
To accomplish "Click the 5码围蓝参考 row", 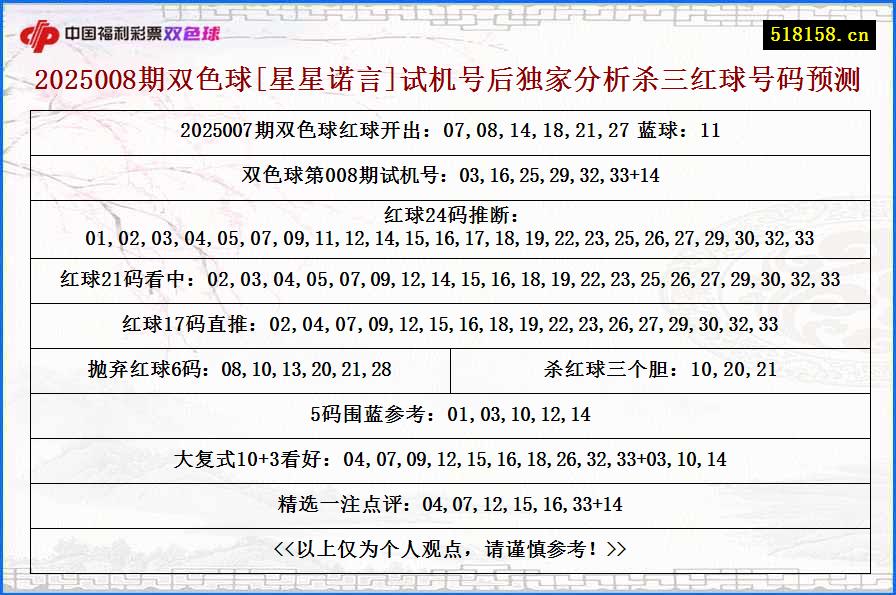I will [448, 414].
